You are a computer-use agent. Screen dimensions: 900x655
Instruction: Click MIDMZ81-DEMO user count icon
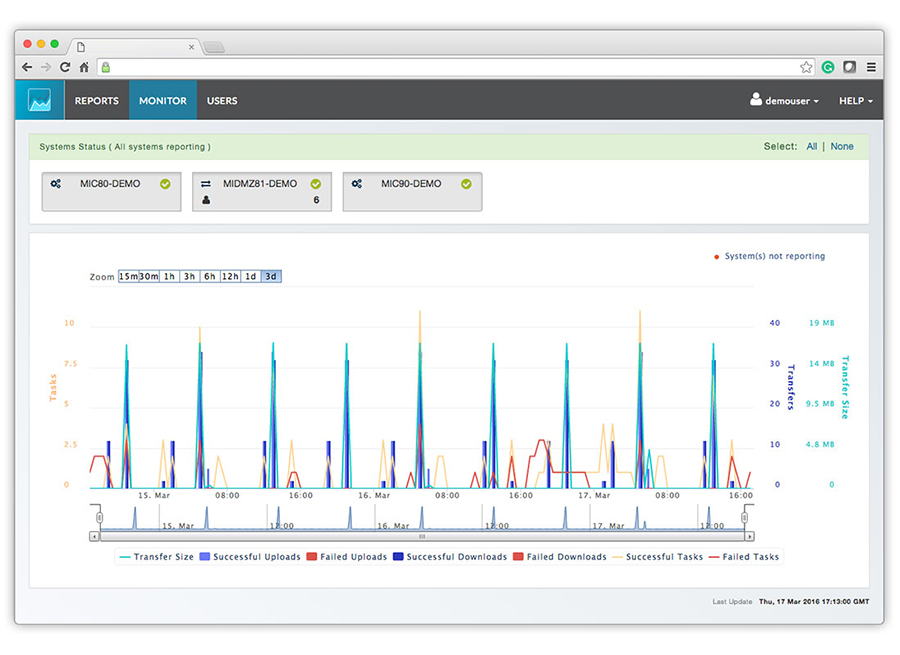tap(206, 200)
